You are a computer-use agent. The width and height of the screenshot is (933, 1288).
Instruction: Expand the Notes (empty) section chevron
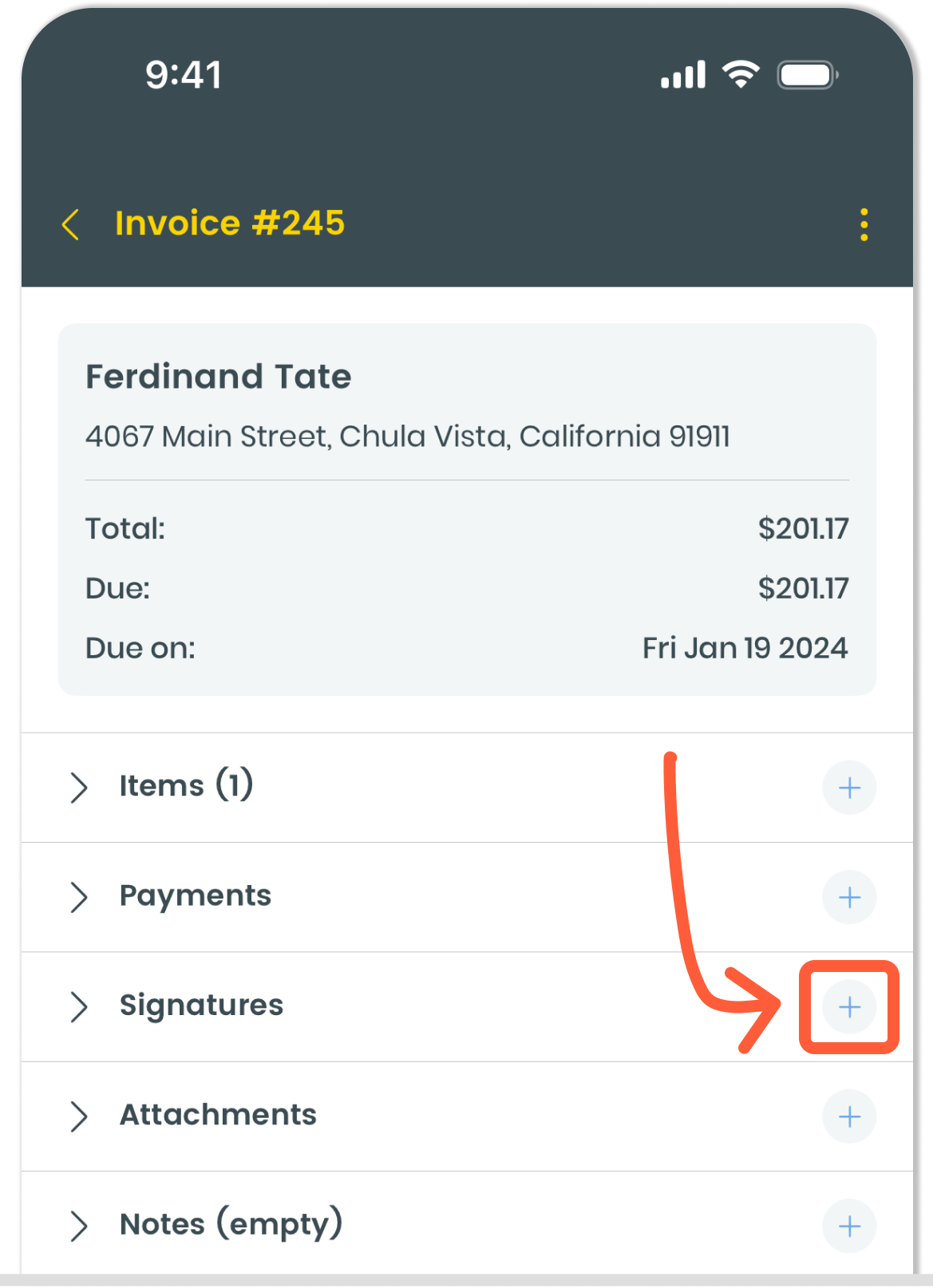point(78,1226)
